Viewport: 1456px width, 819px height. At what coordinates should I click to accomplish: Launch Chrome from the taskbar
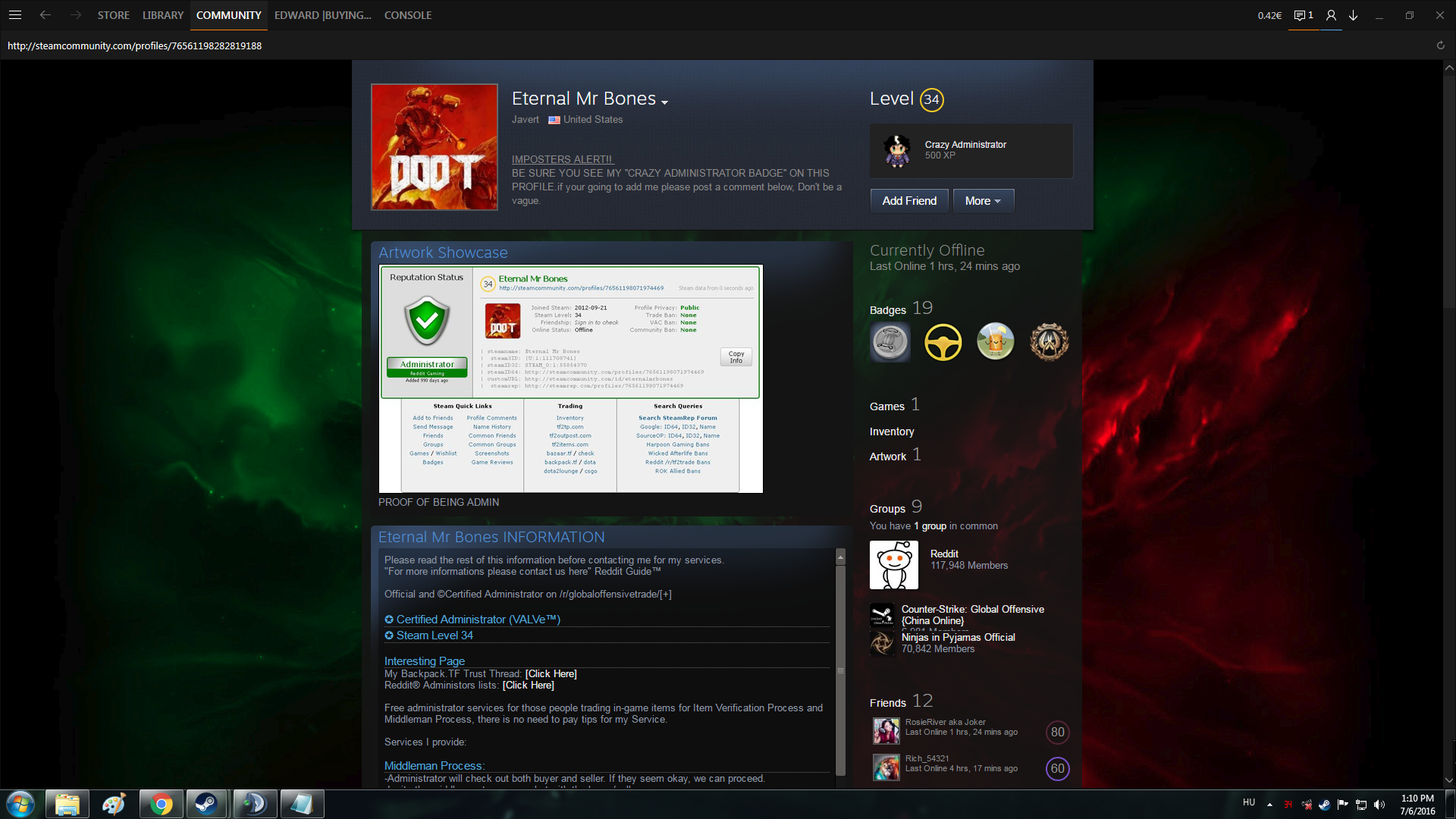(x=161, y=803)
